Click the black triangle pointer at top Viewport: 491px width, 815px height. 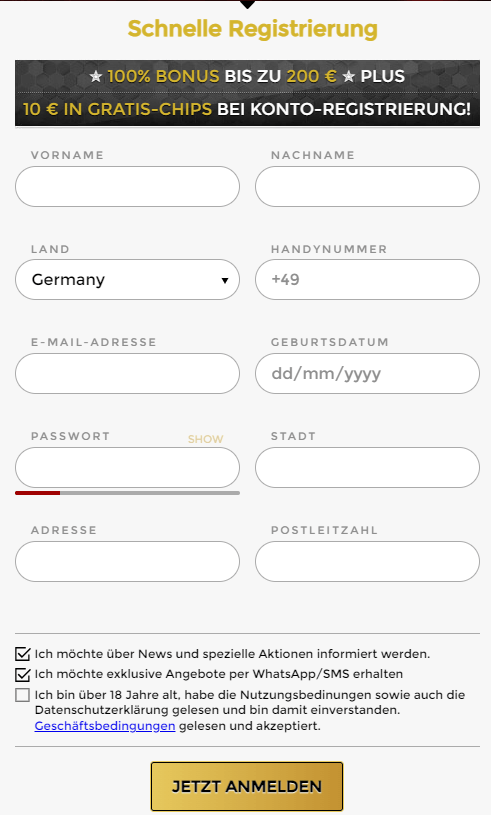[x=247, y=4]
